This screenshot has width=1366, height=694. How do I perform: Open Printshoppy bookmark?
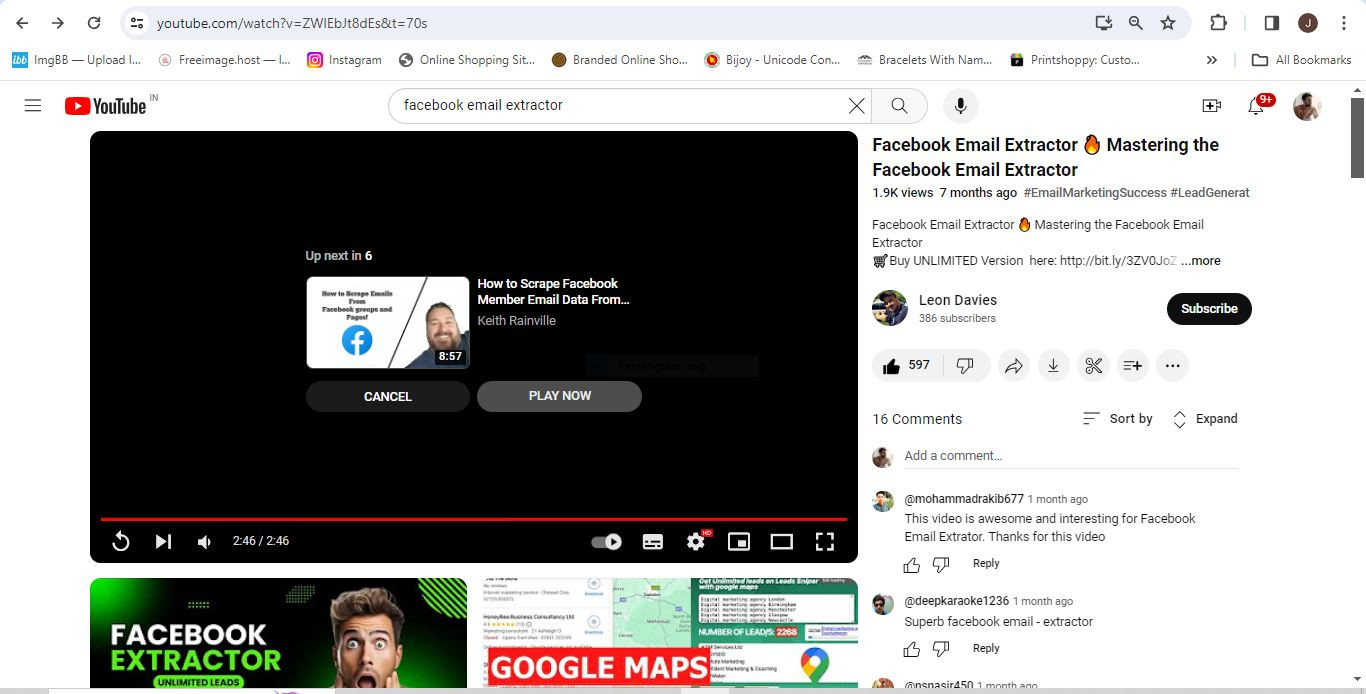(1075, 60)
